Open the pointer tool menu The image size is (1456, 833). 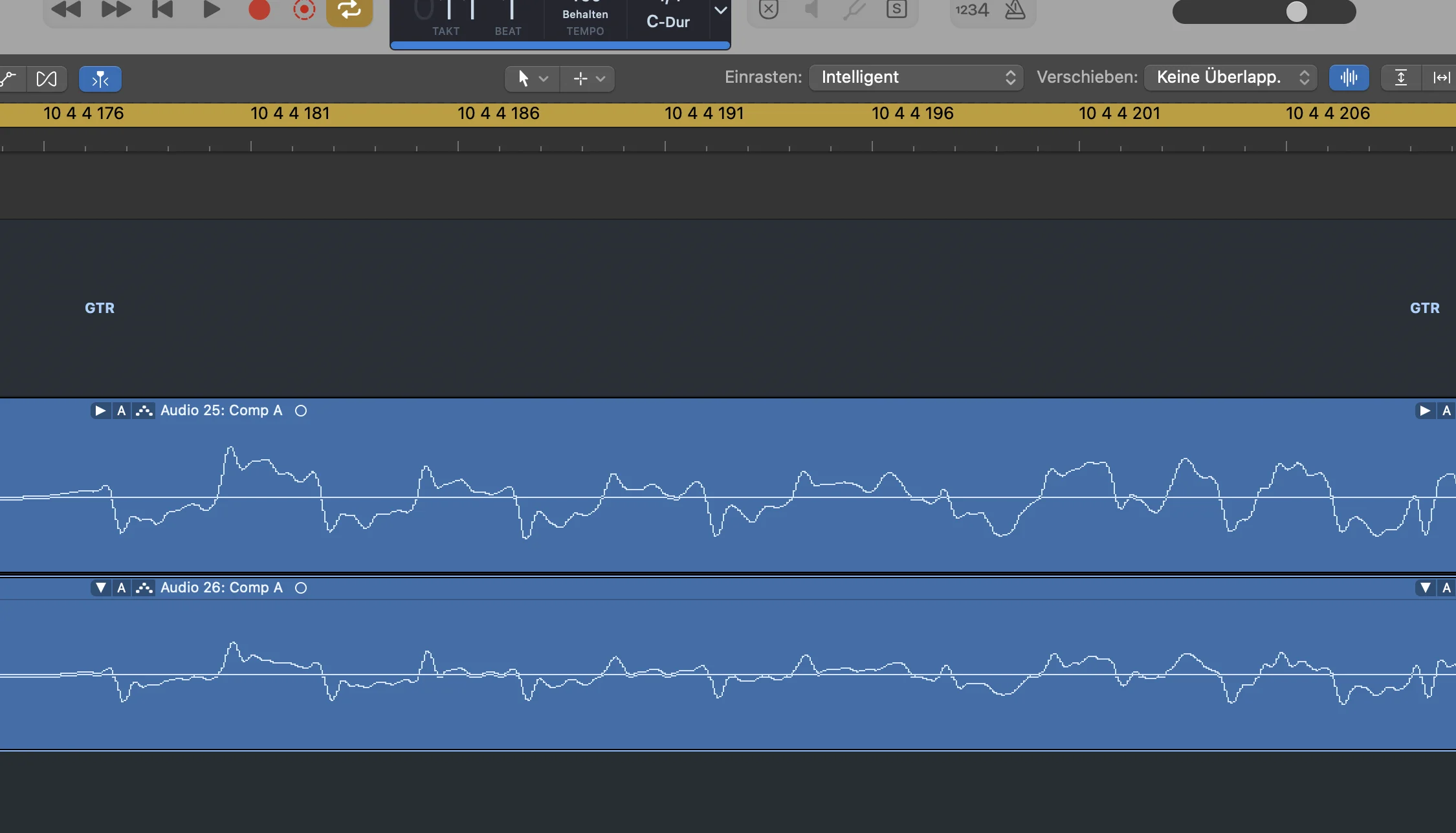click(x=532, y=78)
